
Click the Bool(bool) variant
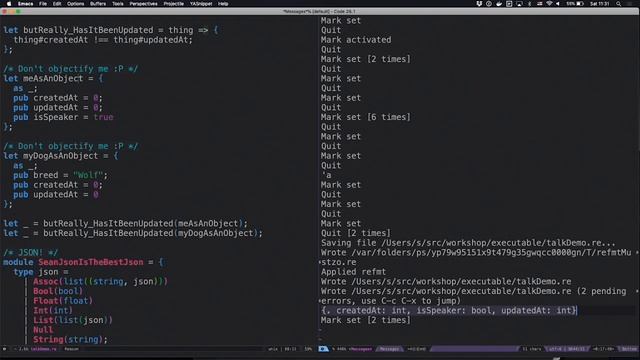(x=58, y=291)
